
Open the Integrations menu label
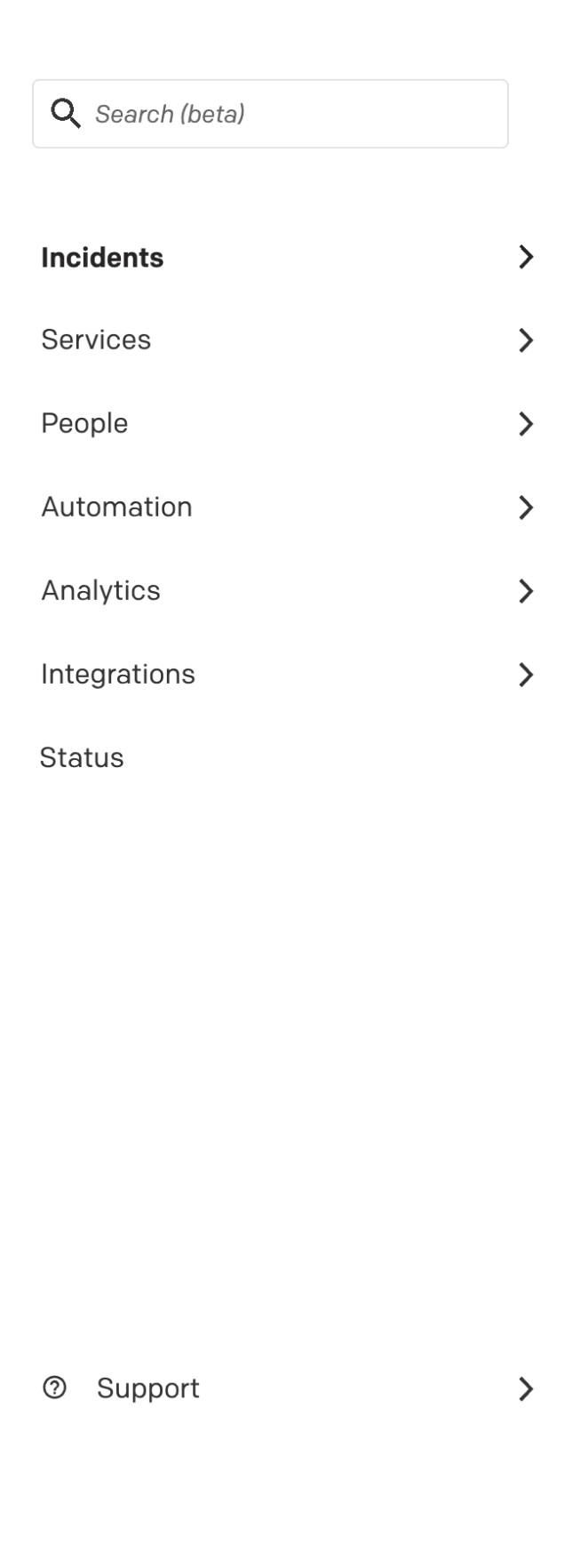(x=118, y=674)
